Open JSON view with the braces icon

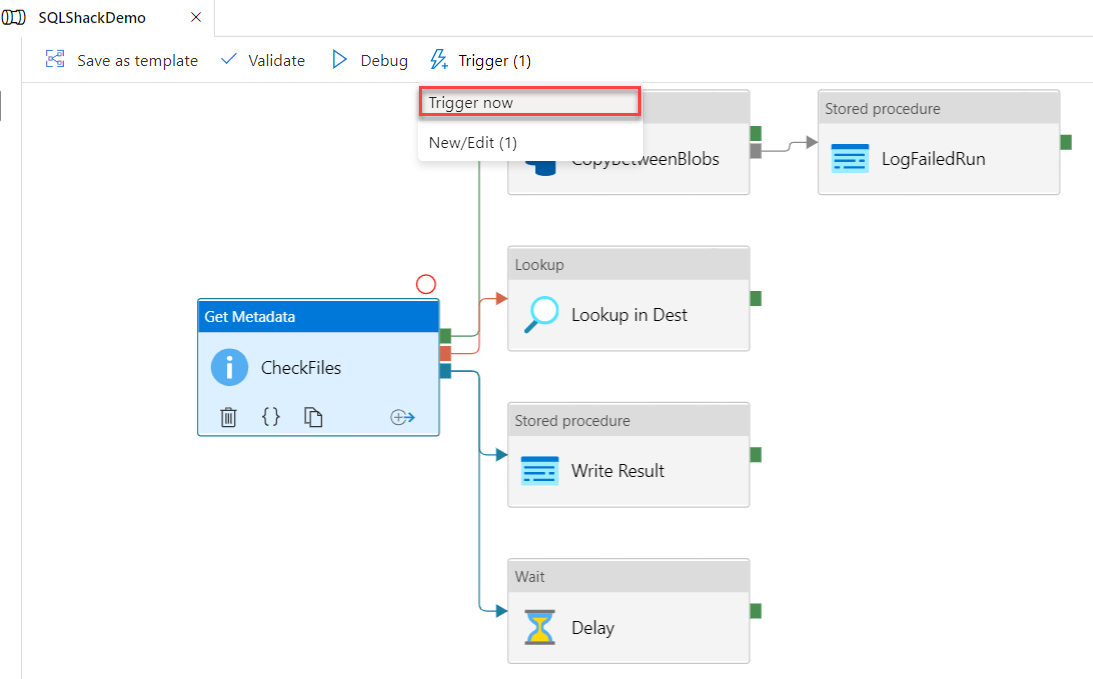[270, 417]
